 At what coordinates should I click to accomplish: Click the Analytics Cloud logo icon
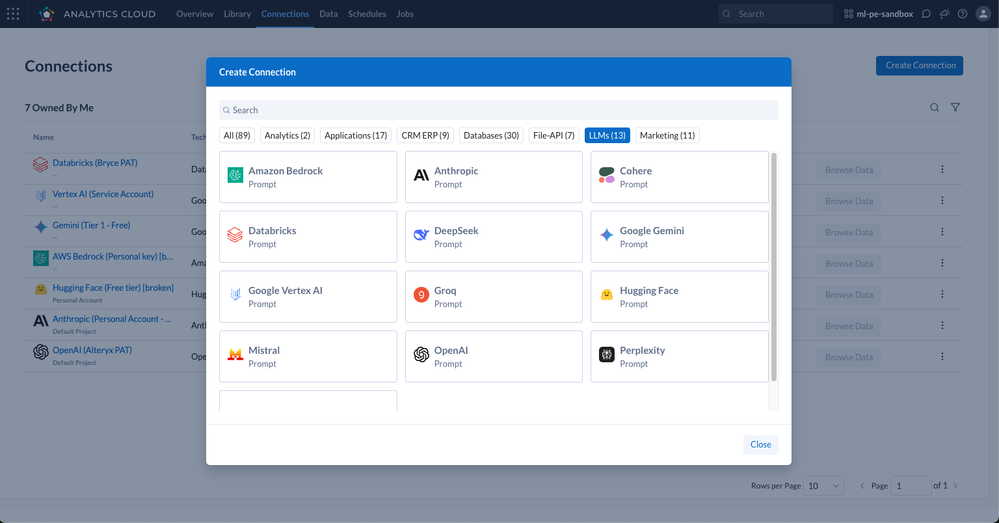47,13
